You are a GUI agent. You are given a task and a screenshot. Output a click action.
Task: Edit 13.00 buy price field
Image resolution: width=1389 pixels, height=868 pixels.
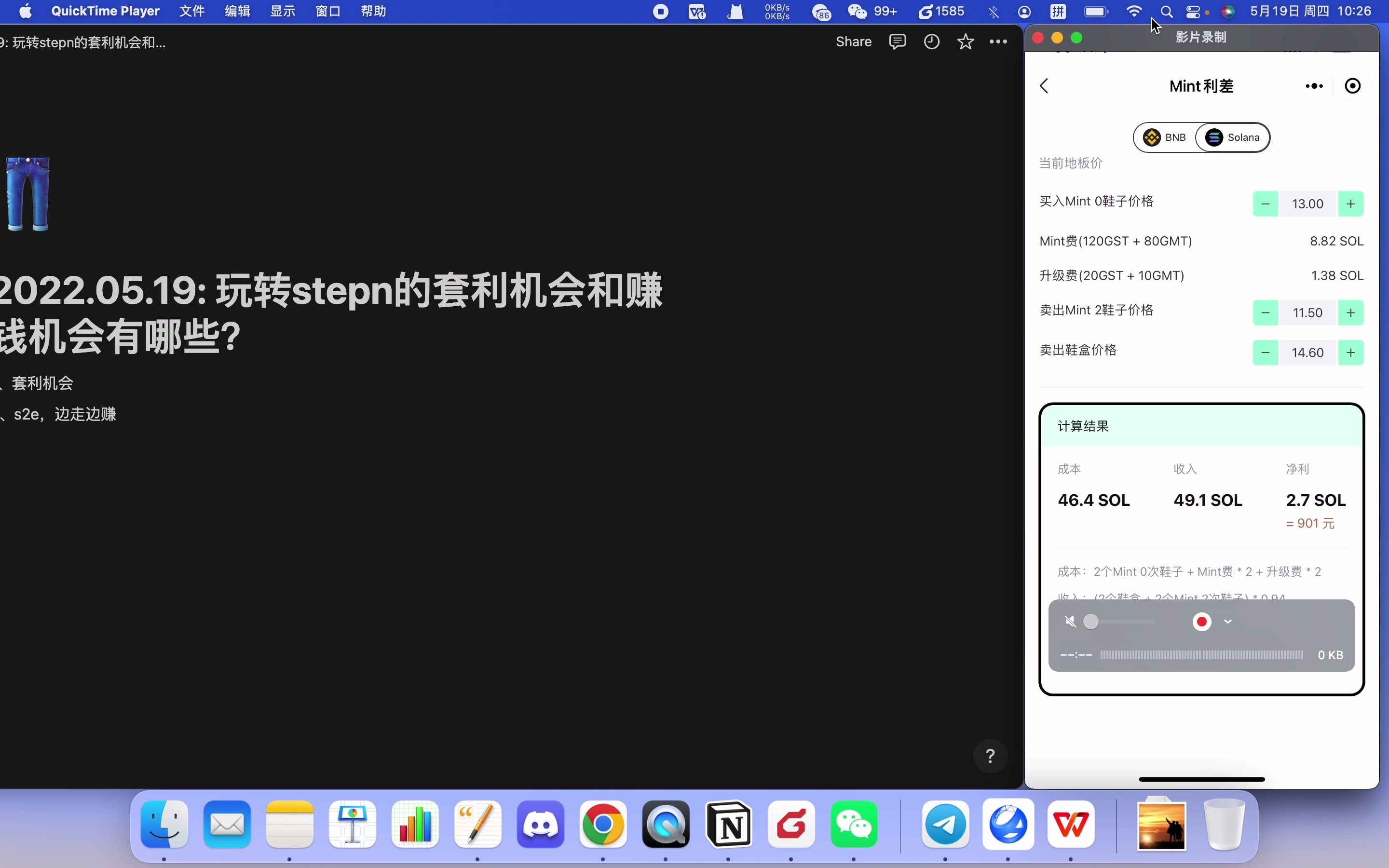click(x=1307, y=204)
